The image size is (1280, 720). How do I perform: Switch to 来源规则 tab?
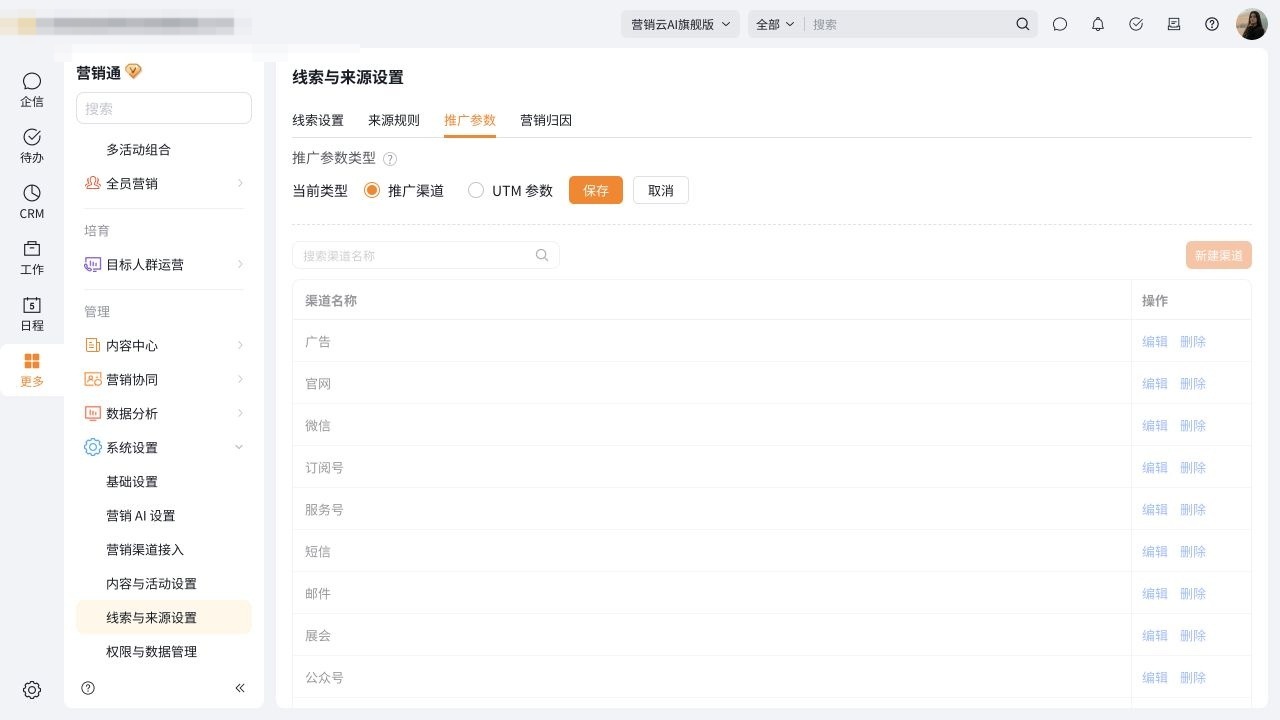pos(394,121)
